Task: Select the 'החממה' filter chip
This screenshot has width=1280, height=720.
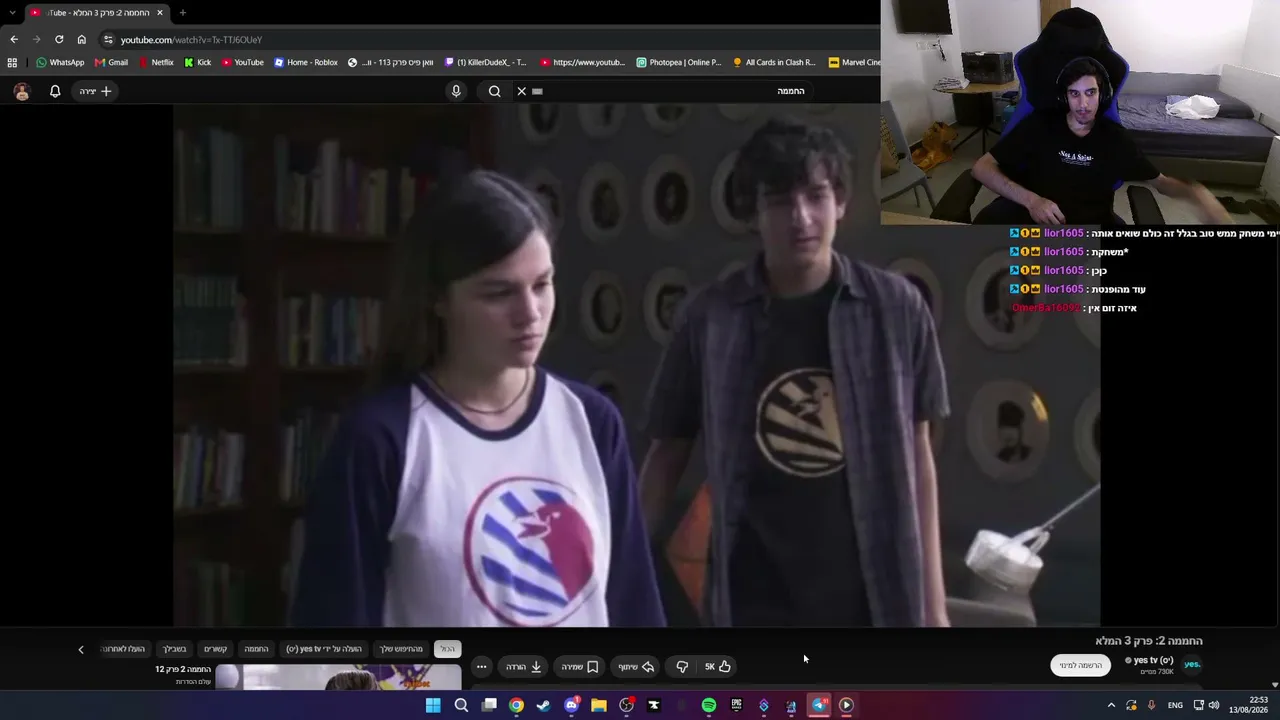Action: tap(257, 649)
